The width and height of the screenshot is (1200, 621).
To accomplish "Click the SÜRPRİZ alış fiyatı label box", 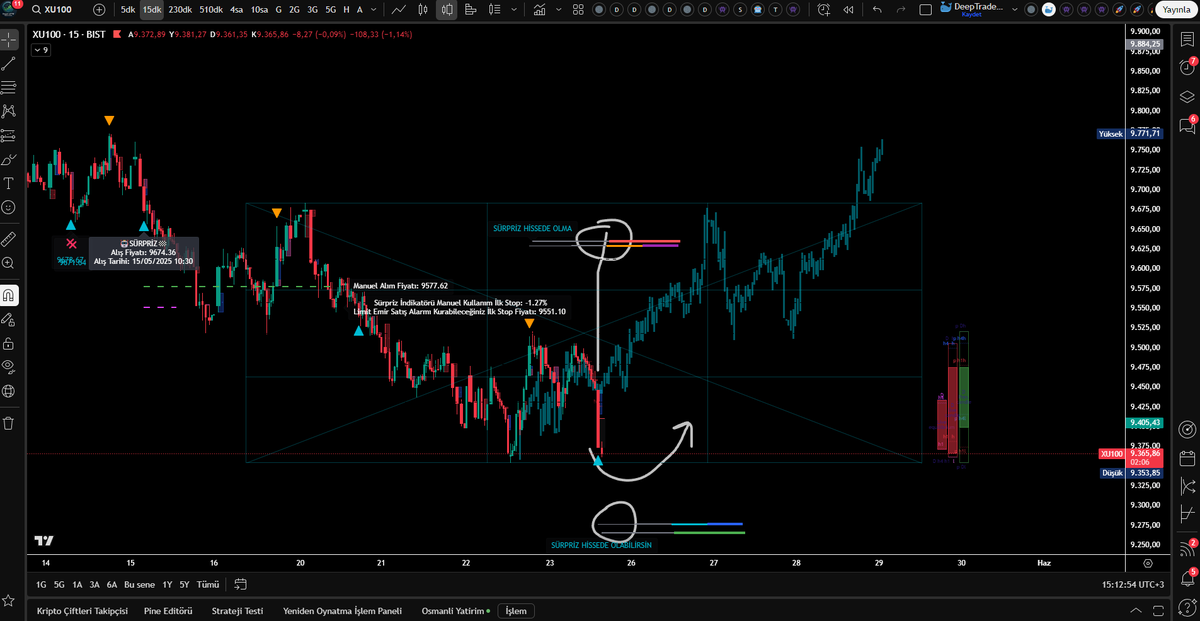I will coord(143,252).
